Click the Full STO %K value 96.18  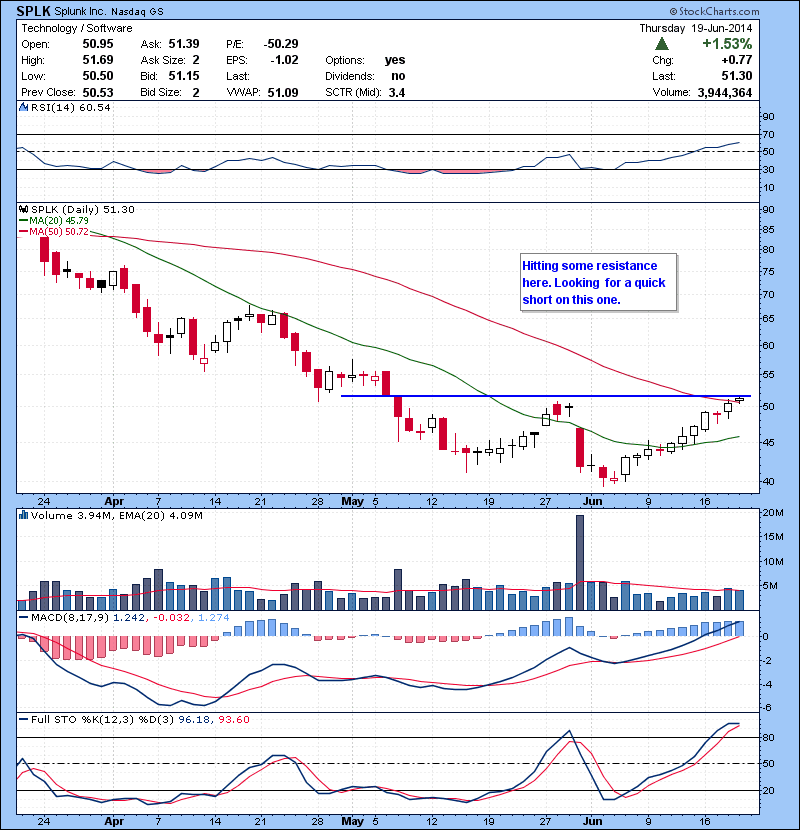coord(194,719)
